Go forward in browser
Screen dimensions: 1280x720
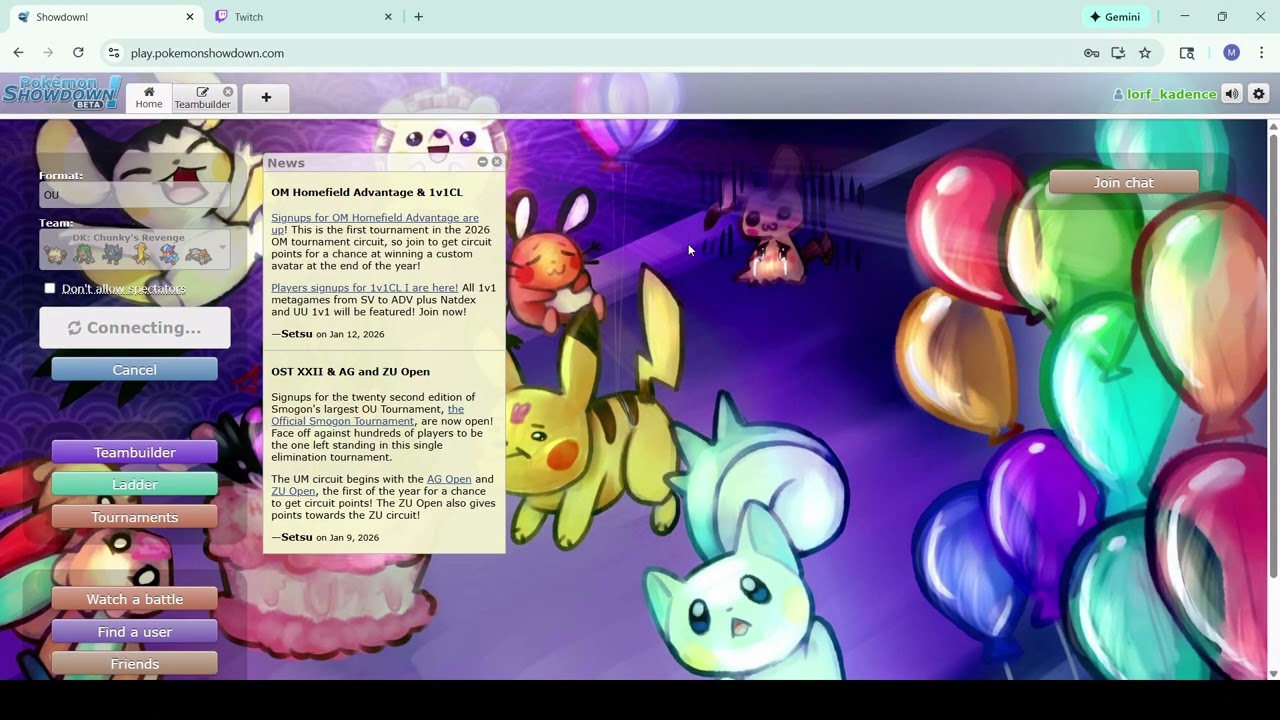[48, 53]
